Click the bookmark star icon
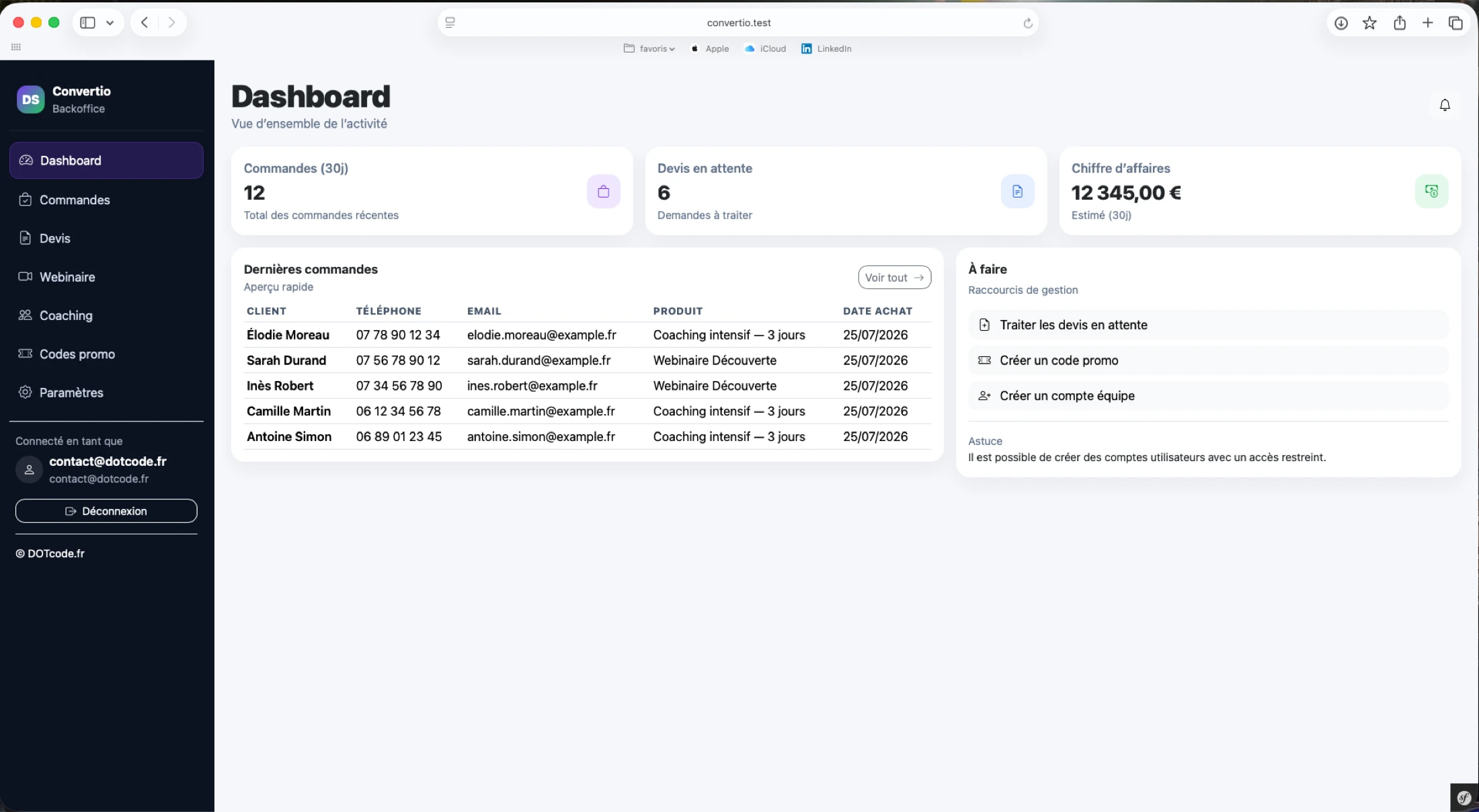This screenshot has width=1479, height=812. pyautogui.click(x=1369, y=24)
